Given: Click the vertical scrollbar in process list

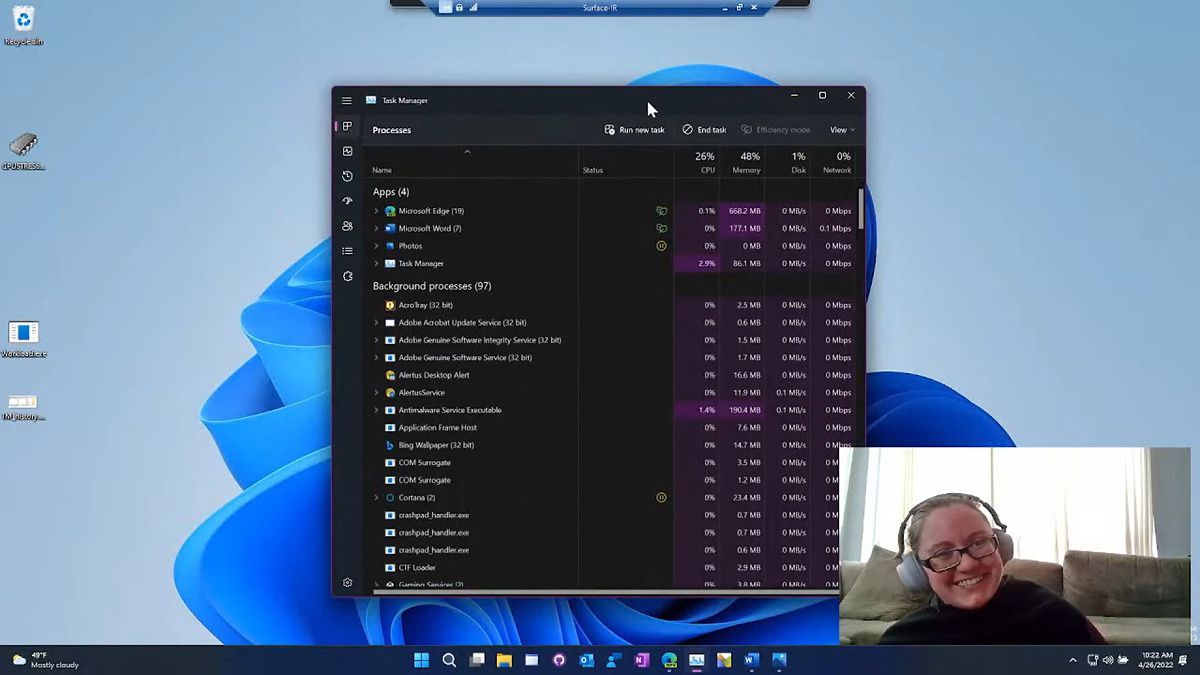Looking at the screenshot, I should pyautogui.click(x=860, y=210).
